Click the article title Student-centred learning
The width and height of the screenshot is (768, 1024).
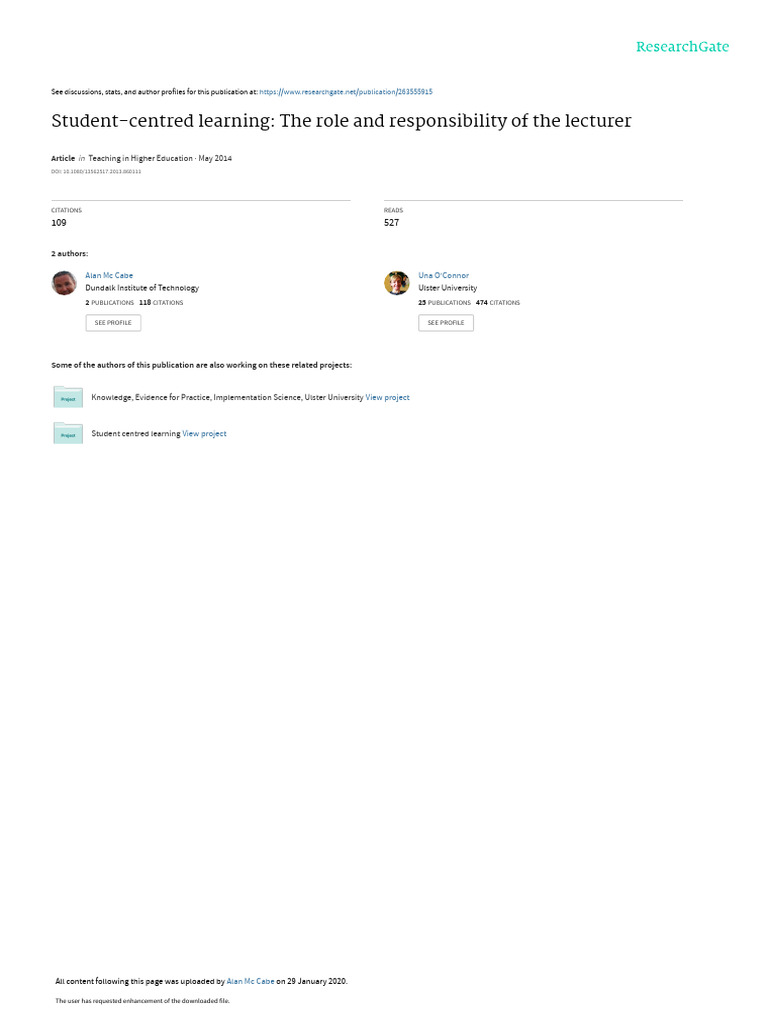tap(341, 121)
